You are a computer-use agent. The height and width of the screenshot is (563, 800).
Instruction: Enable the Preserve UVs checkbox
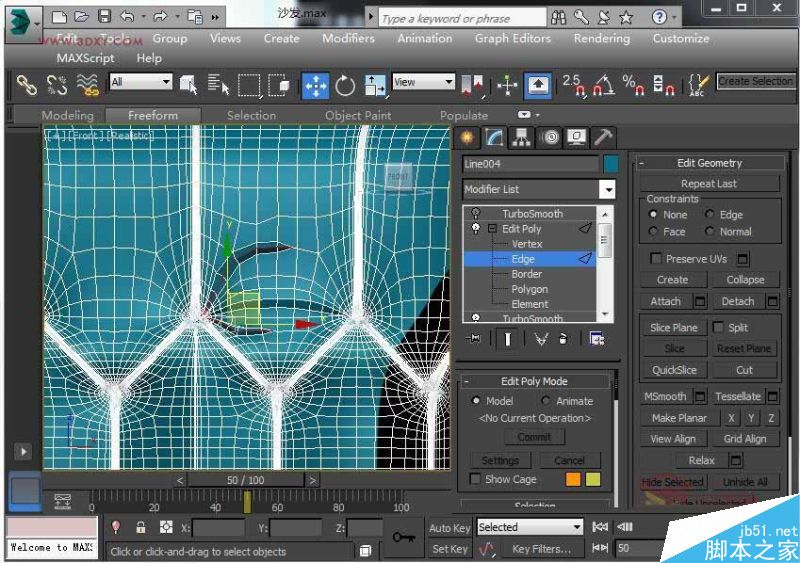(656, 258)
